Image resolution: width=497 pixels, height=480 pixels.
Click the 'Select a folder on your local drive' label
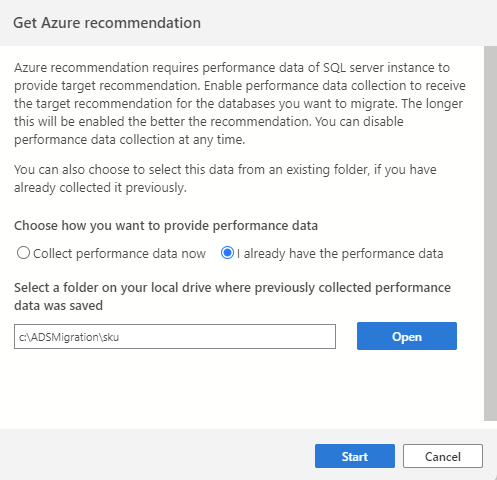click(232, 296)
